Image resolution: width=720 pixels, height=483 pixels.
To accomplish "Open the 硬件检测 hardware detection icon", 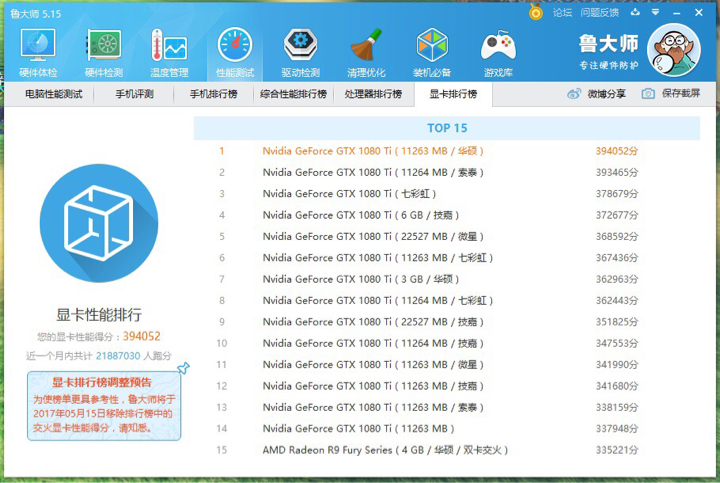I will (x=104, y=52).
